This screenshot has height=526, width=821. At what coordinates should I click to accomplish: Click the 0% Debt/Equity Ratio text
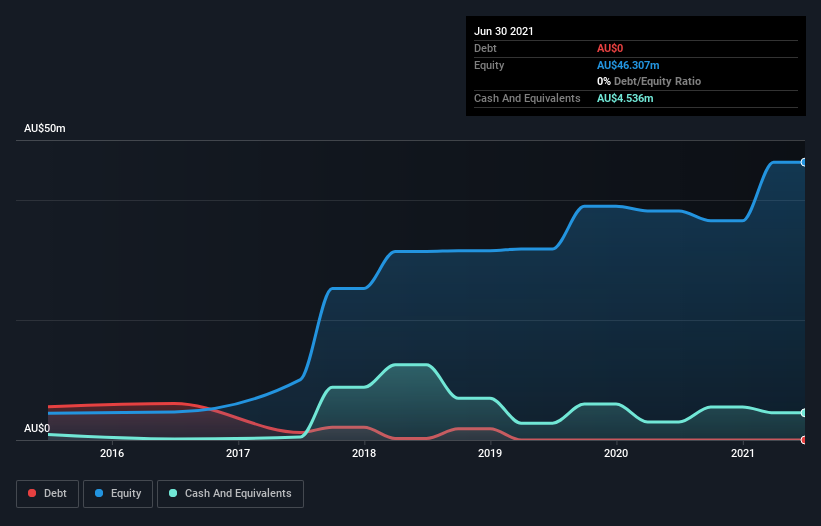click(649, 81)
